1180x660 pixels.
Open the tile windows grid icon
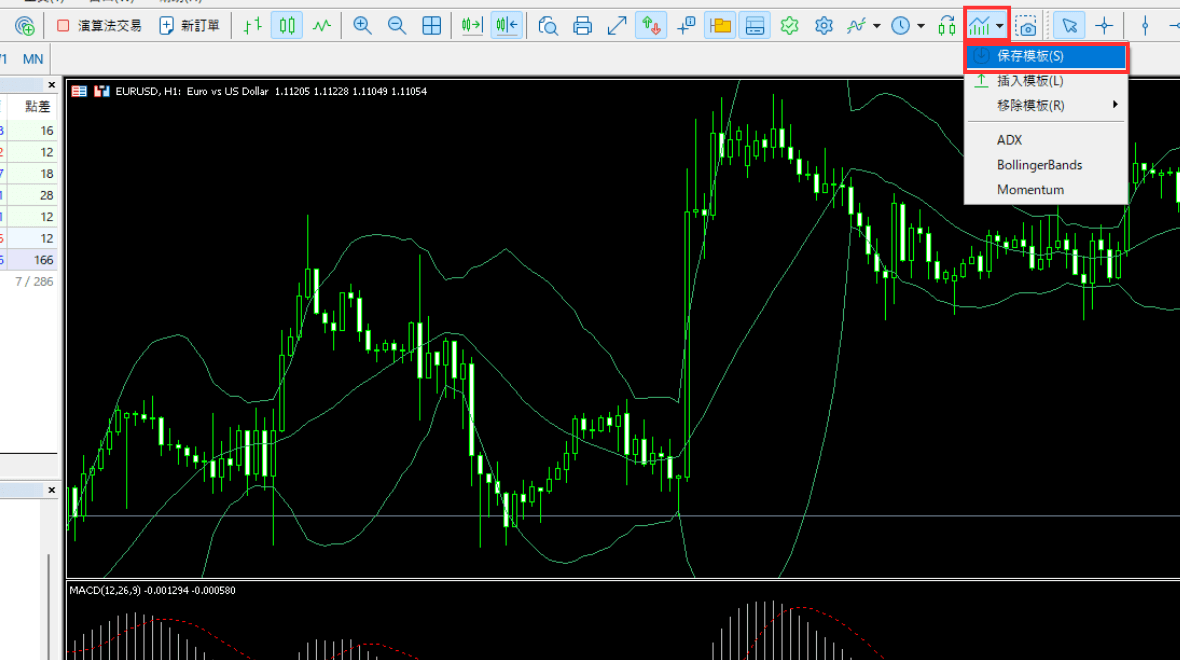431,26
